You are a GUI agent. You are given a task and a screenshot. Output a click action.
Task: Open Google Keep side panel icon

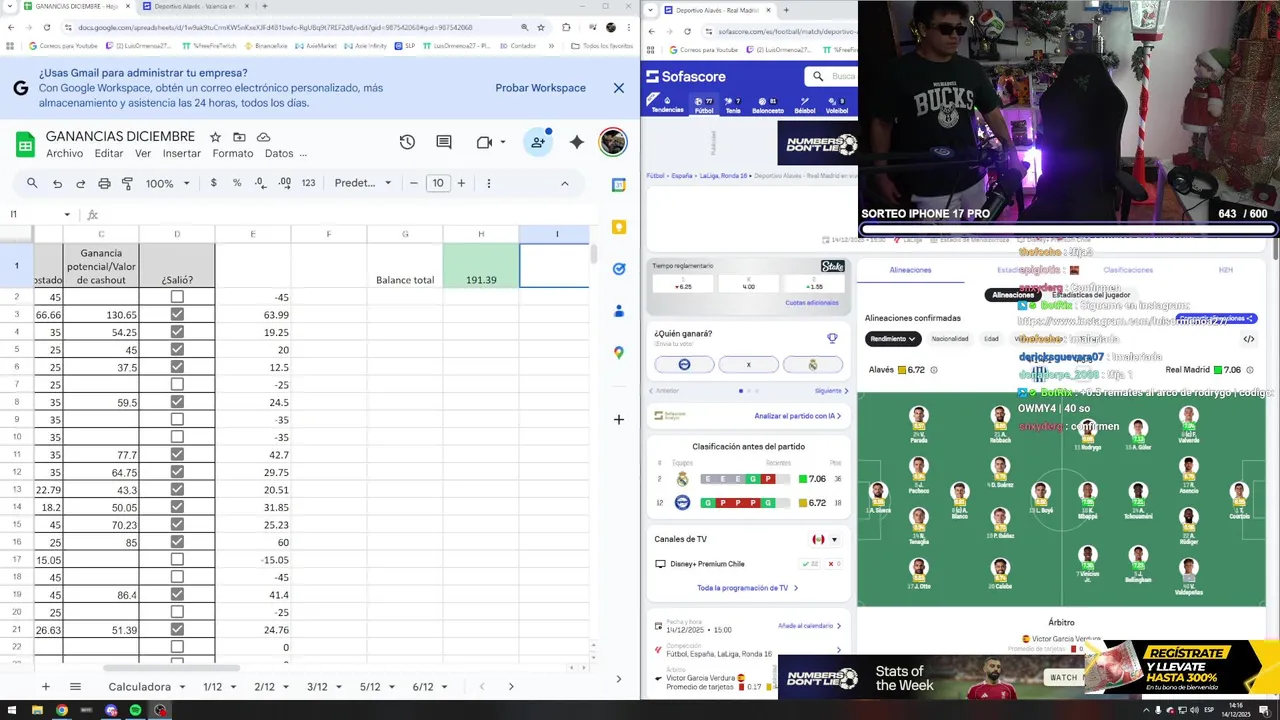coord(619,227)
